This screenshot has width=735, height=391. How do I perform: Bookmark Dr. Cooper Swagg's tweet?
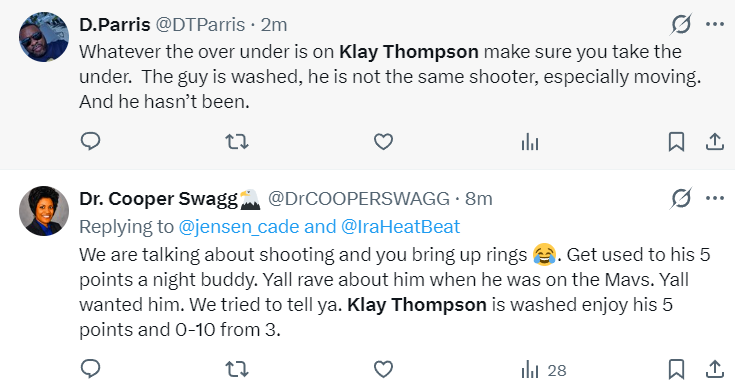pos(676,369)
